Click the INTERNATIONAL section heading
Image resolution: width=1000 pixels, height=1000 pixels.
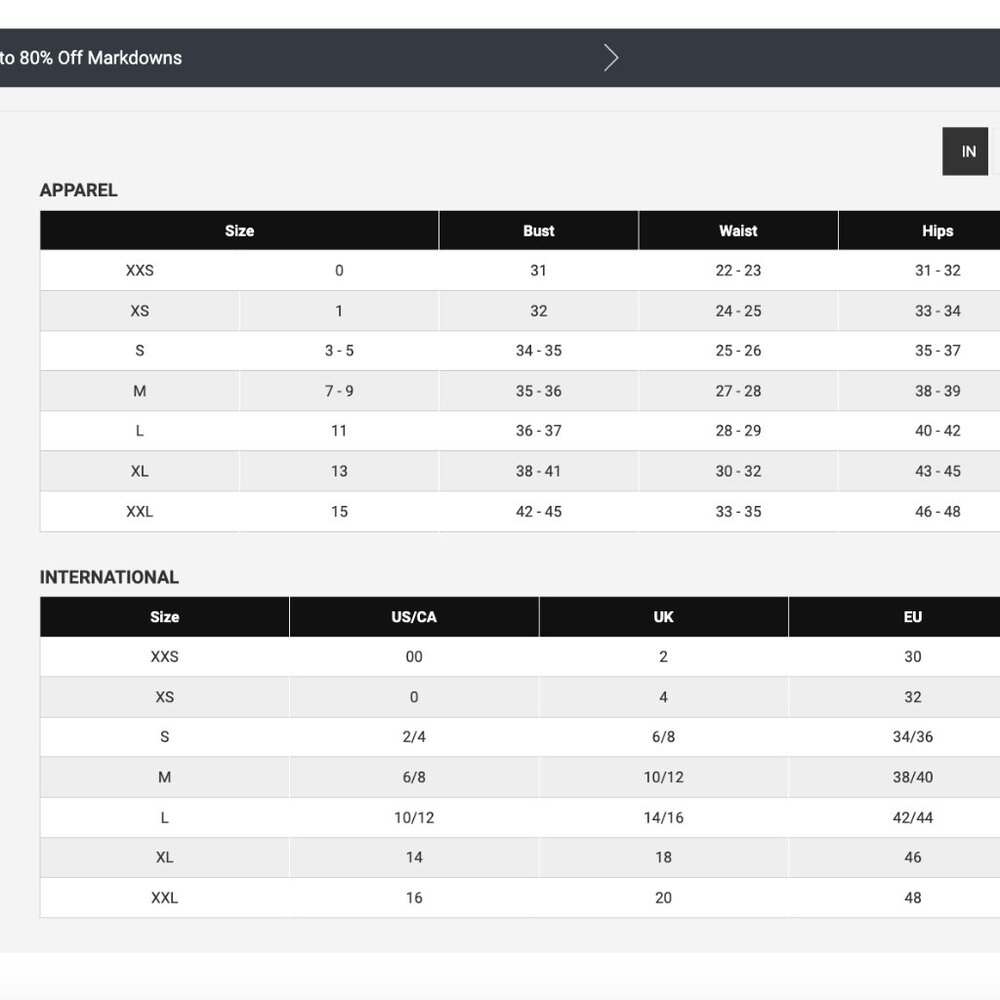[109, 577]
